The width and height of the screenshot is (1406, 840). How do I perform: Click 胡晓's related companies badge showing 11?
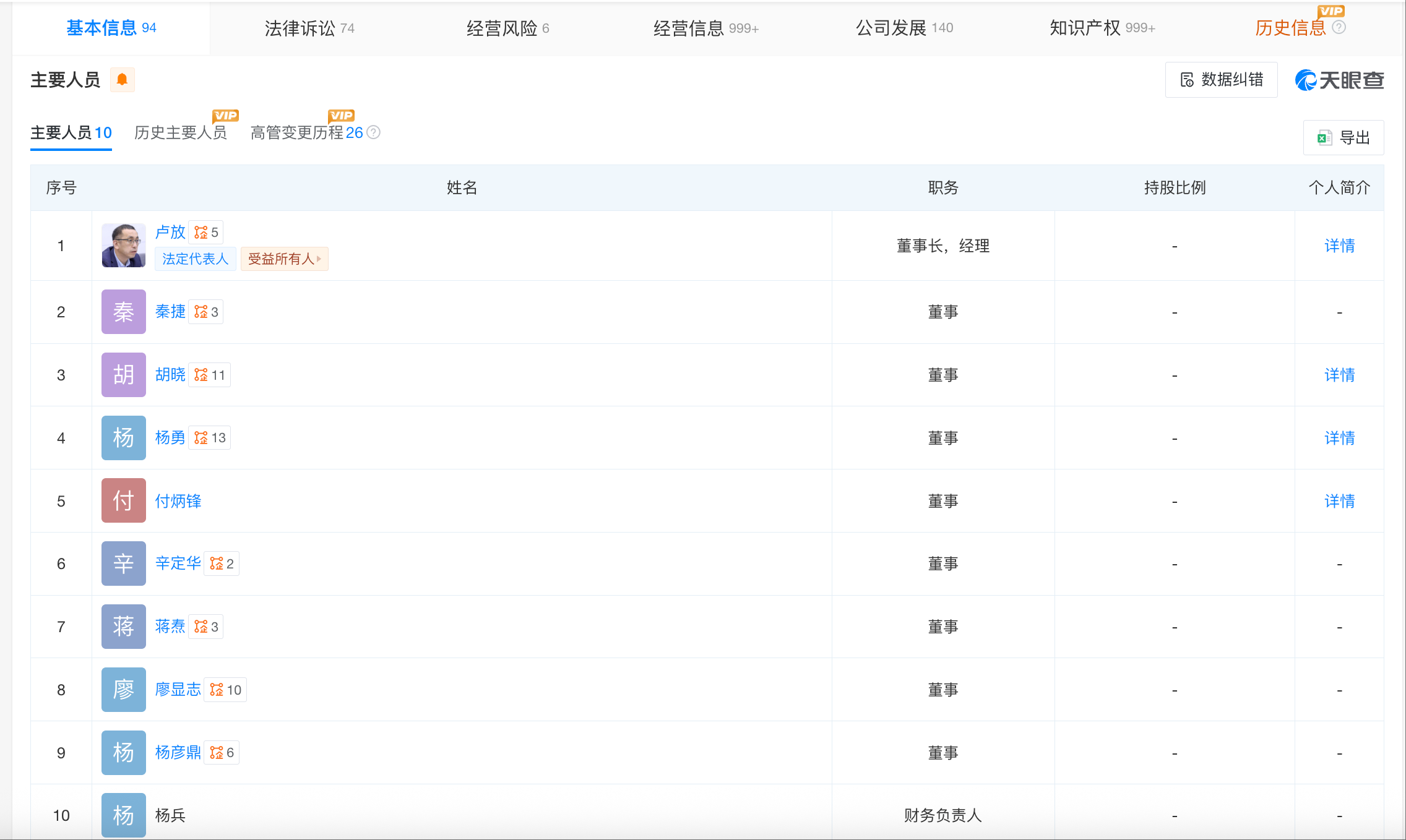coord(210,375)
